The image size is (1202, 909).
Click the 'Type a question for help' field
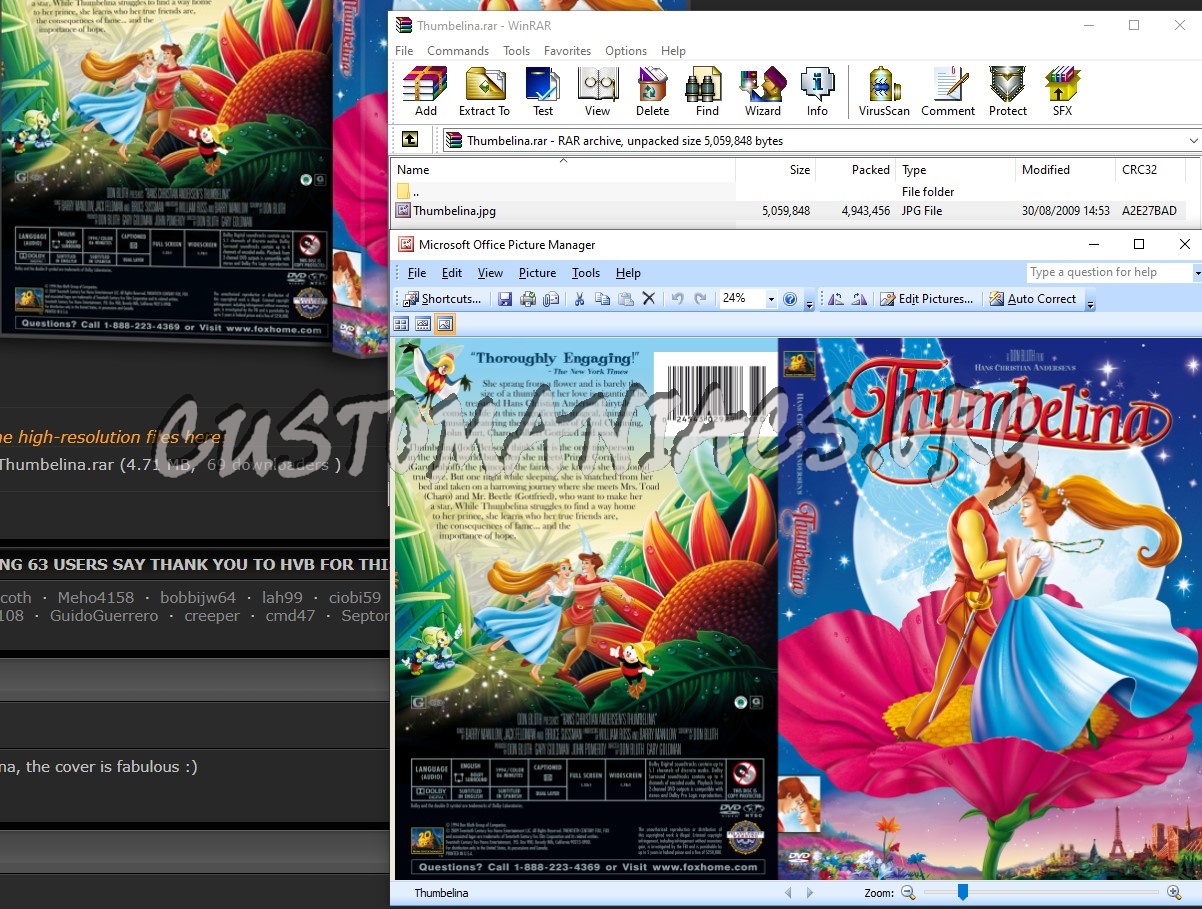click(1109, 272)
